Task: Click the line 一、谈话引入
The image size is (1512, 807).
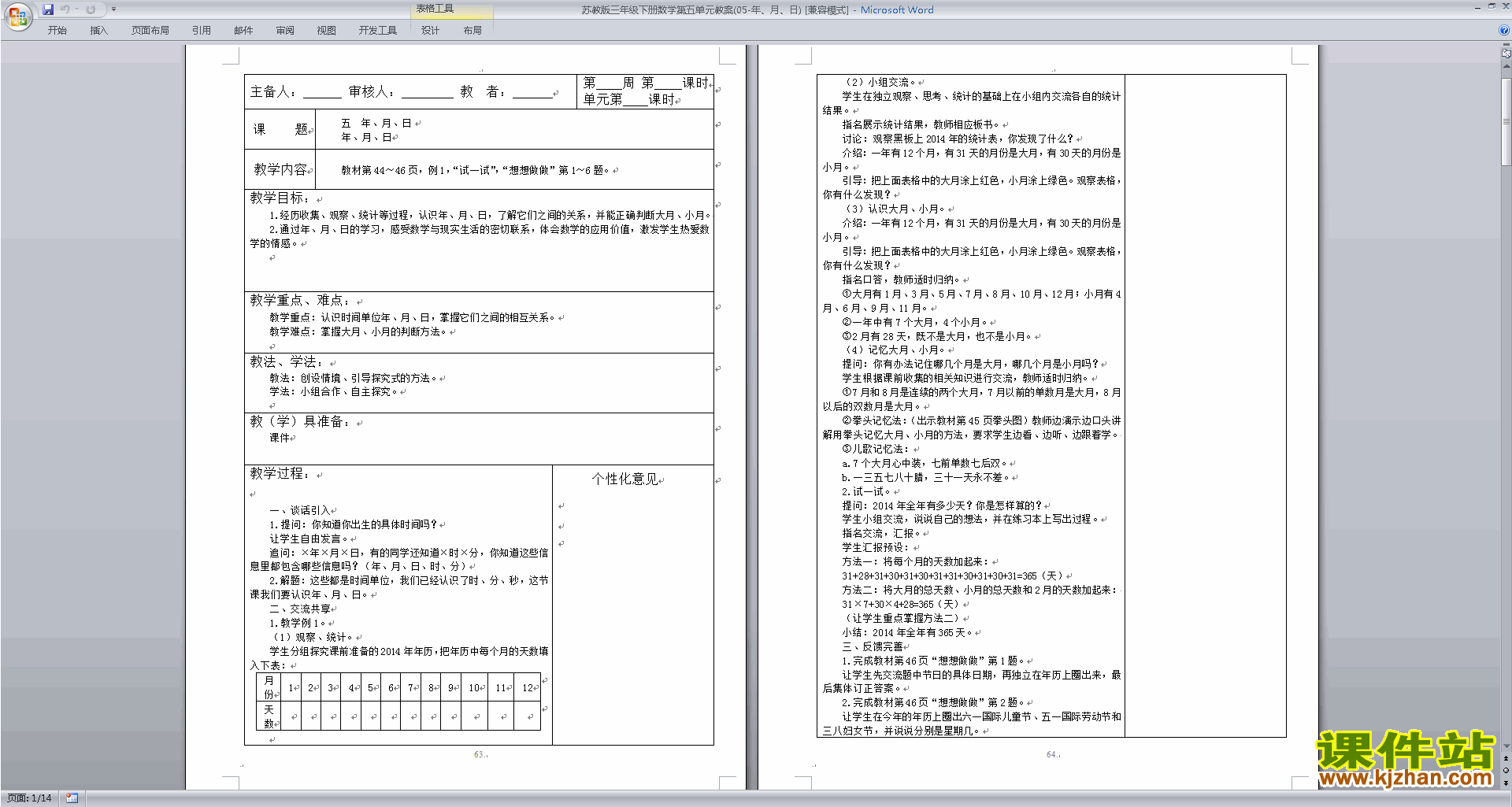Action: (300, 510)
